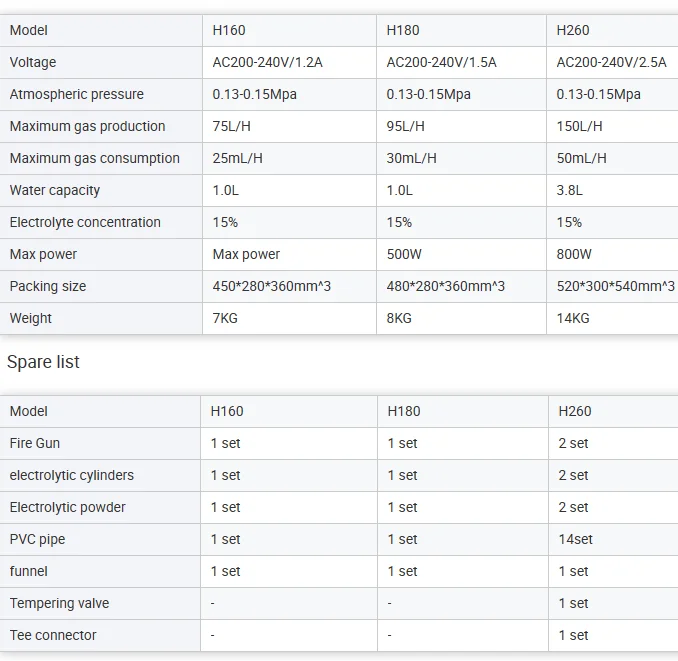Image resolution: width=678 pixels, height=661 pixels.
Task: Click the H260 voltage value AC200-240V/2.5A
Action: [x=611, y=62]
